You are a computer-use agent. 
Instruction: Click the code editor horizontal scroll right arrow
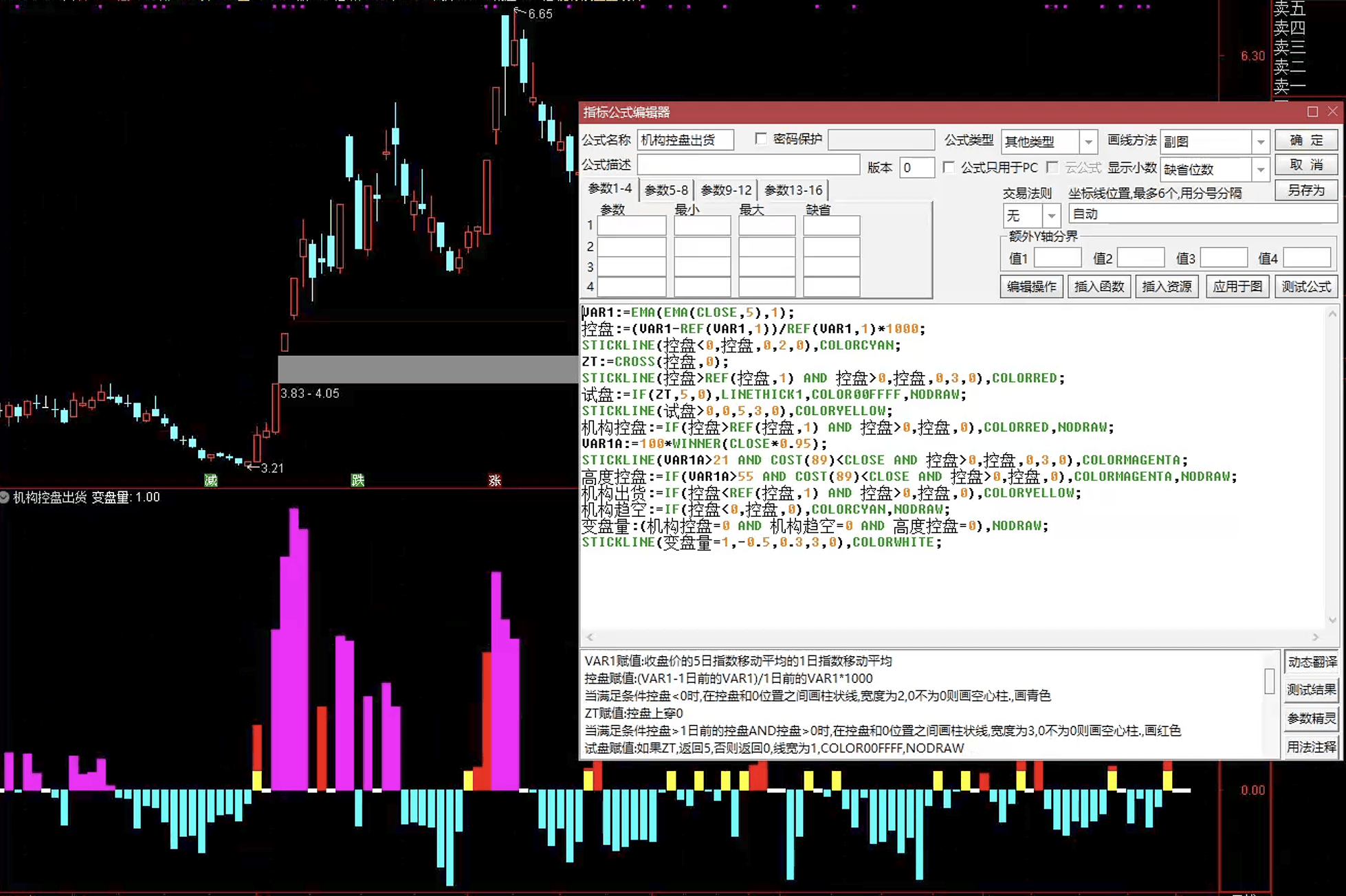(1316, 637)
